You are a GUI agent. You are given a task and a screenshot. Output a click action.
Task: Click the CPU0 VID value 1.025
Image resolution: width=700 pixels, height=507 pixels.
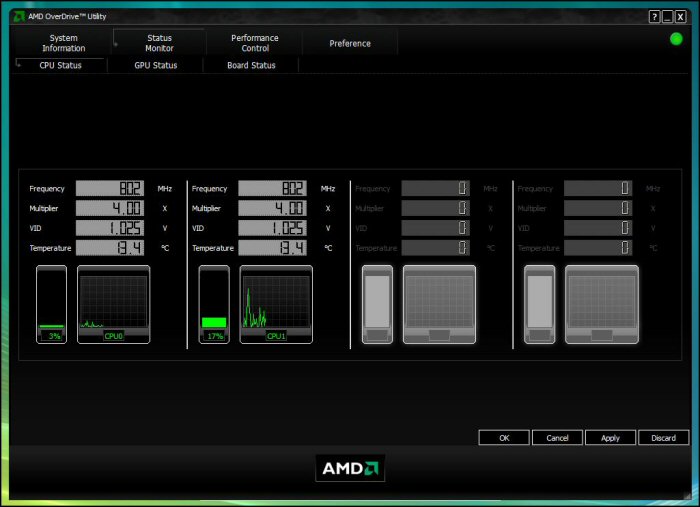pyautogui.click(x=110, y=228)
